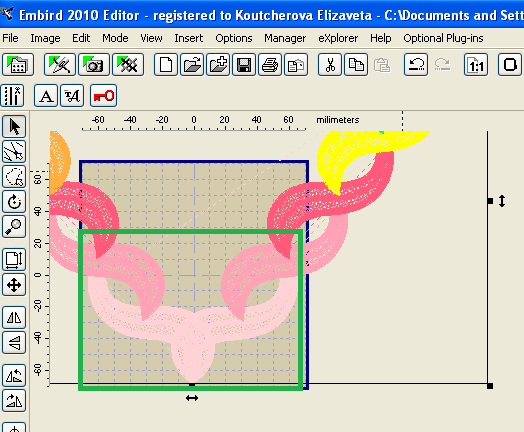Viewport: 524px width, 432px height.
Task: Select the arrow pointer tool
Action: 14,127
